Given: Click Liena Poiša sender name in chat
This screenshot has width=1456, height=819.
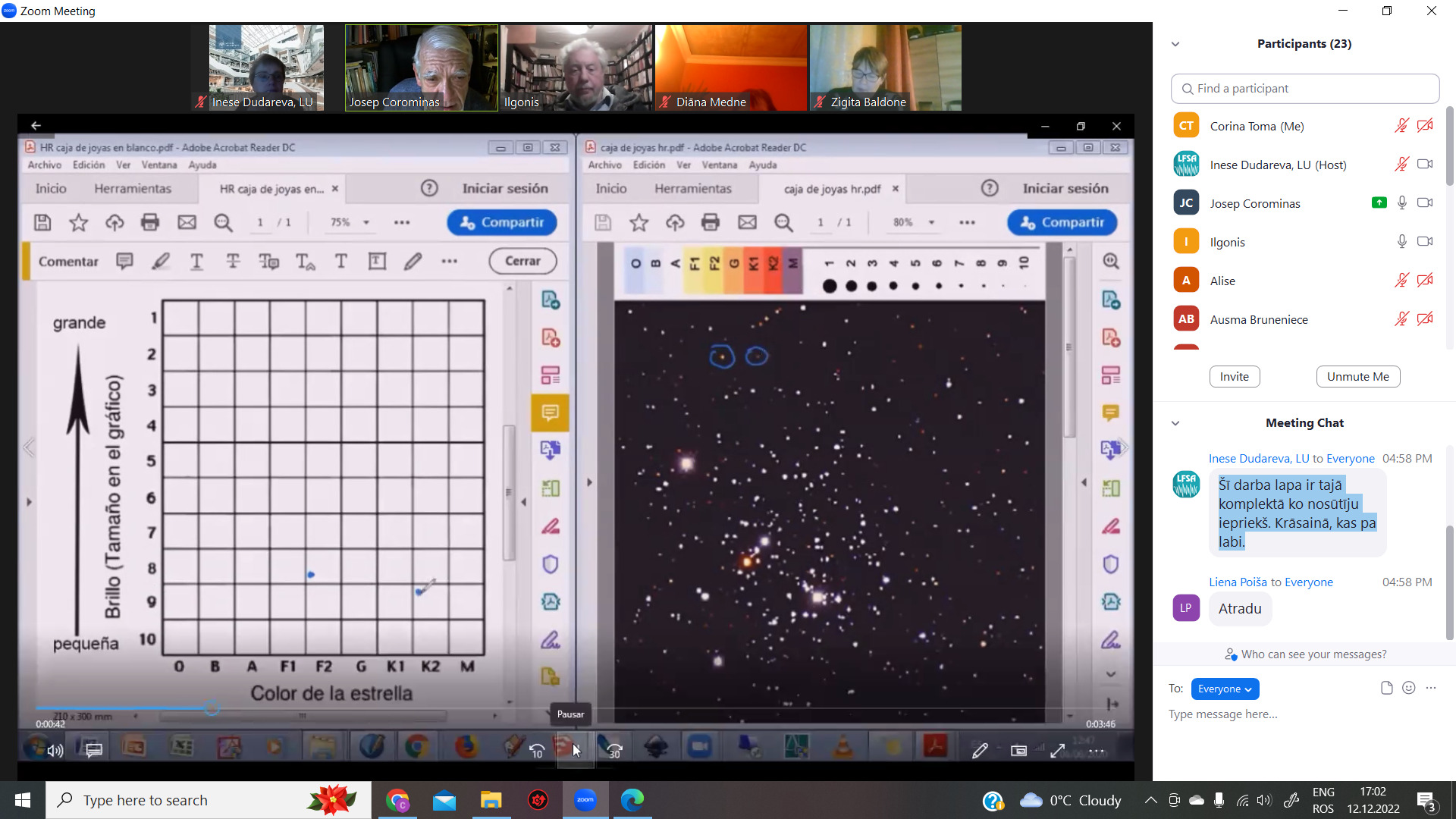Looking at the screenshot, I should 1238,582.
